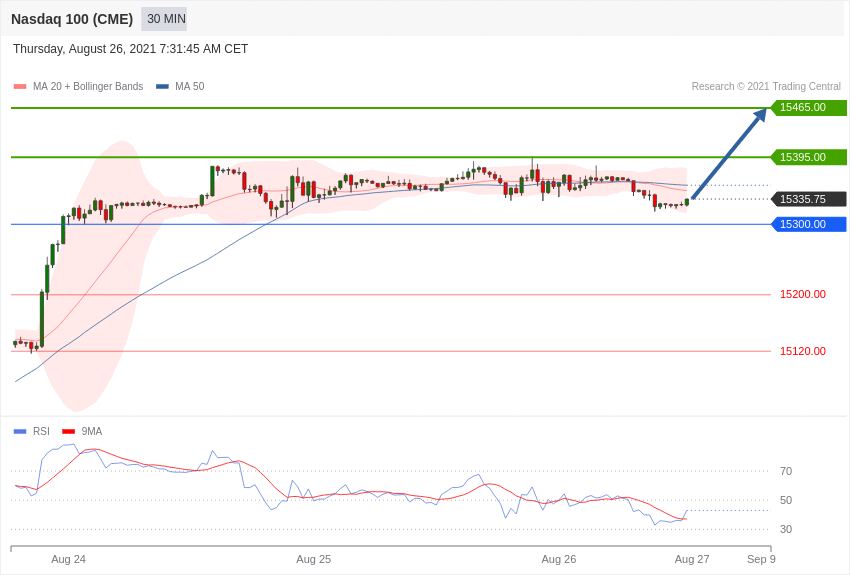
Task: Click the MA 20 + Bollinger Bands legend swatch
Action: coord(20,87)
